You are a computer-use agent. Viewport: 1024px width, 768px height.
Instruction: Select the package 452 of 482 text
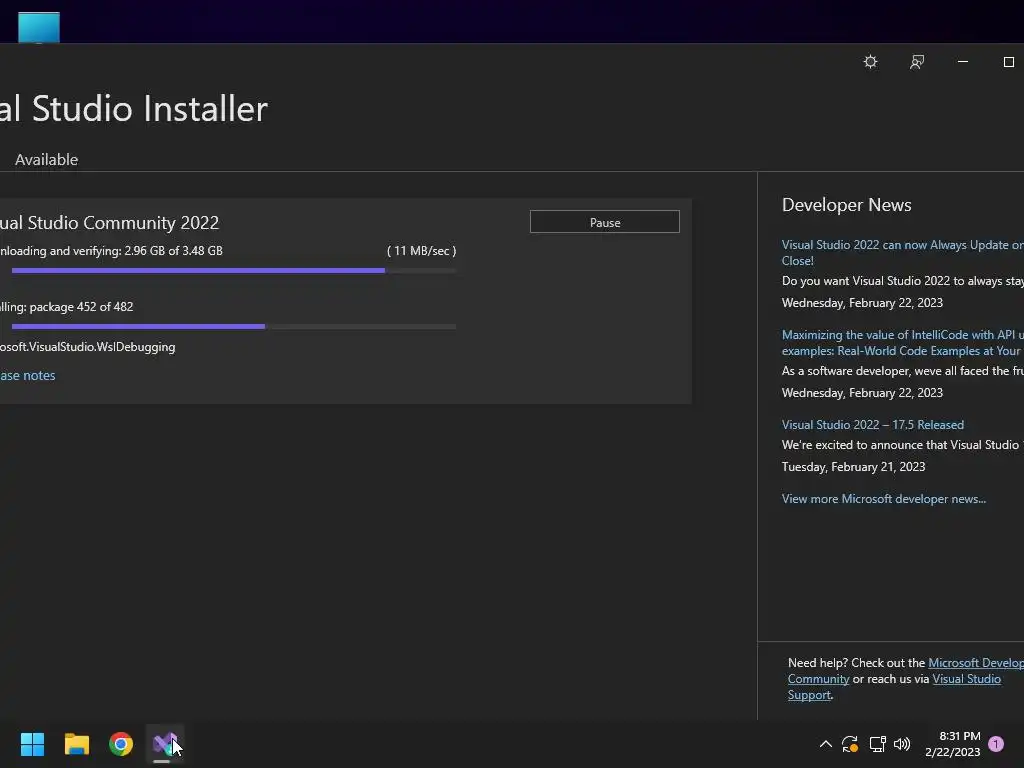point(81,307)
